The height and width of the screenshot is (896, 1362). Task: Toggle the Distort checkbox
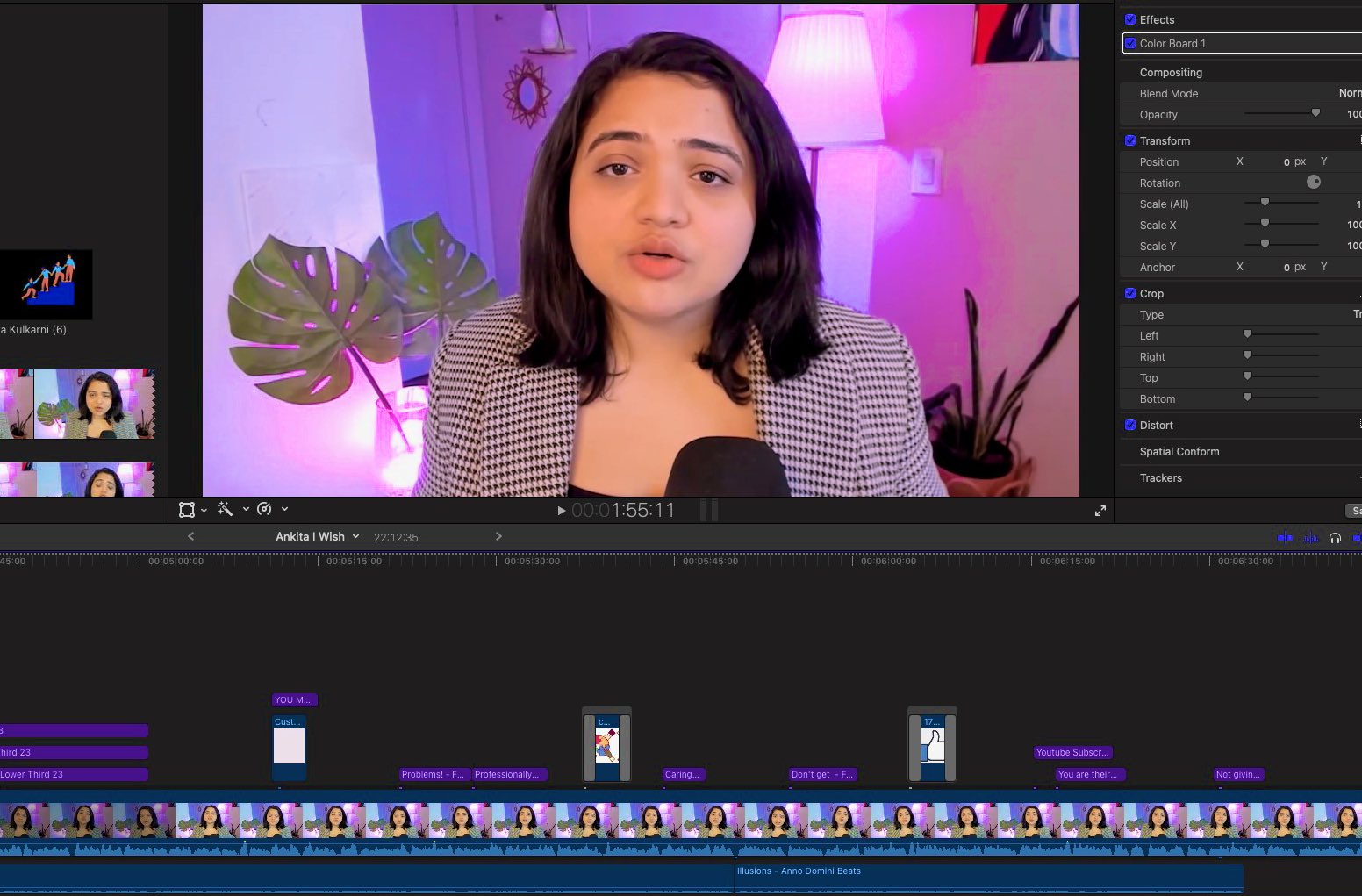pos(1130,425)
